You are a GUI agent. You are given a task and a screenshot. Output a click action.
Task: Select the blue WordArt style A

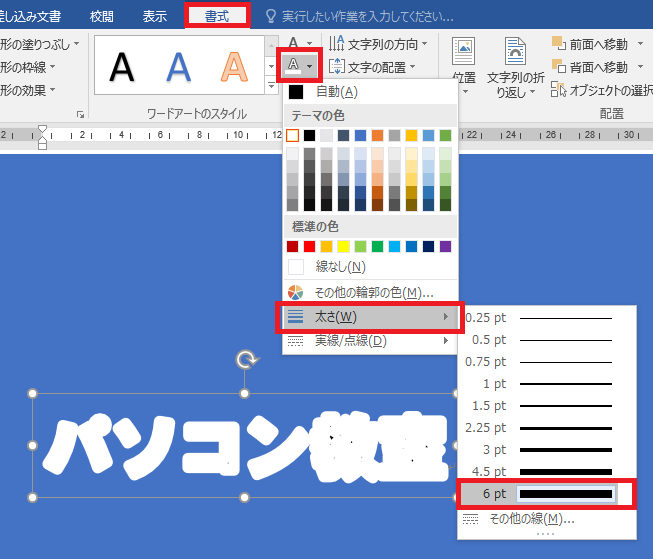[x=179, y=66]
